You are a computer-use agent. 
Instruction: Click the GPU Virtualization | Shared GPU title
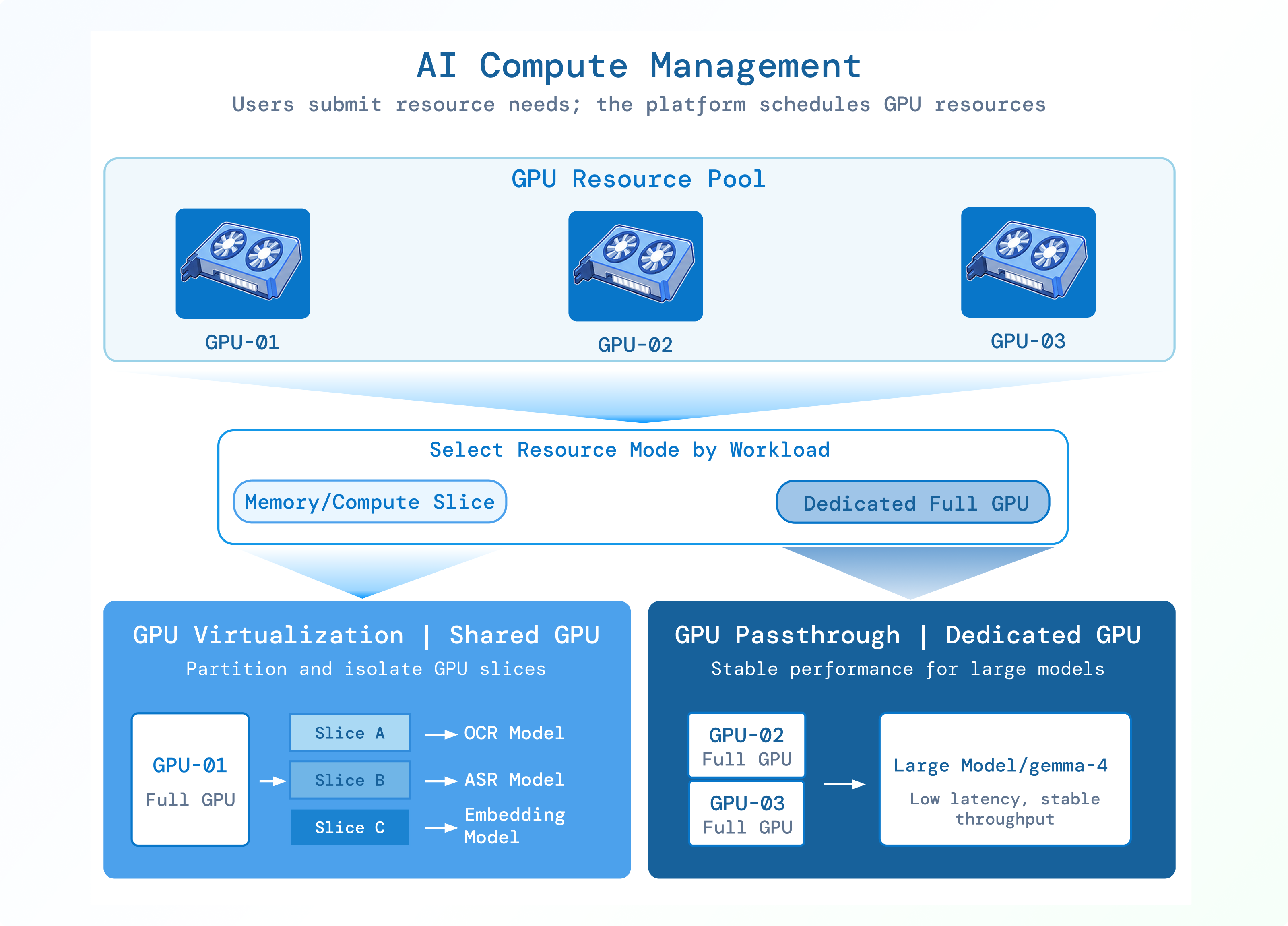(x=366, y=635)
